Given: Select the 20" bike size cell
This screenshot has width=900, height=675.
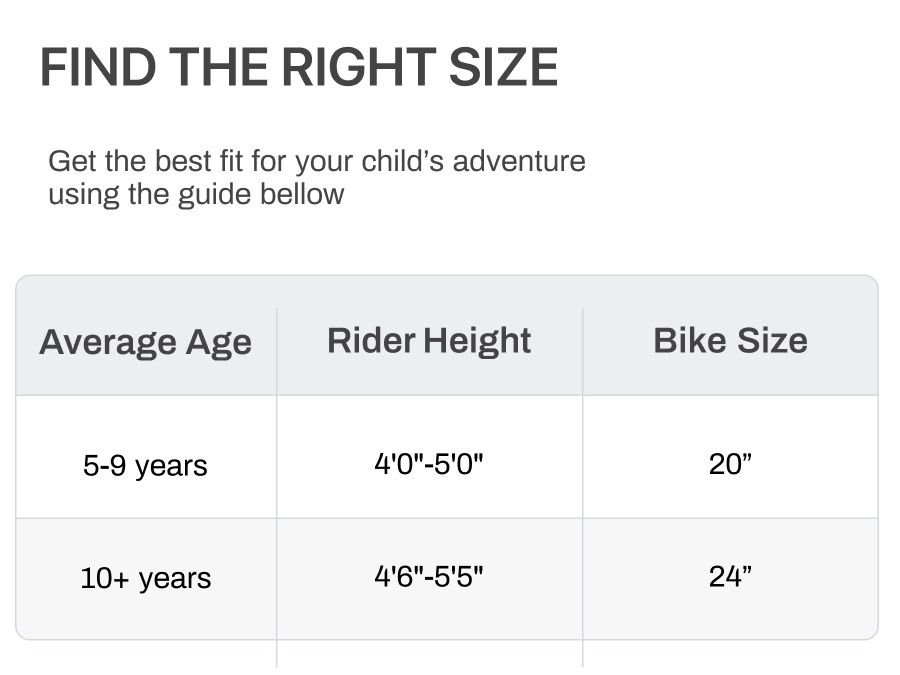Looking at the screenshot, I should (x=730, y=464).
